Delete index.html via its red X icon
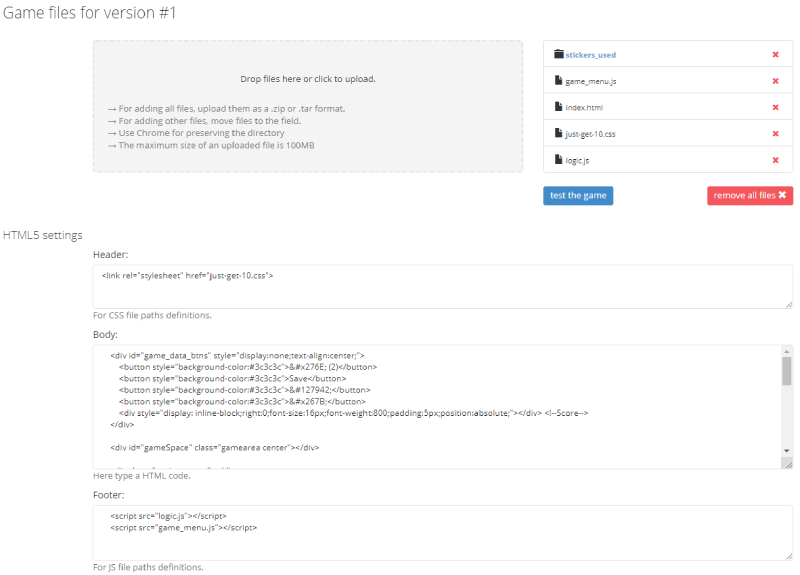The width and height of the screenshot is (800, 575). pyautogui.click(x=775, y=107)
